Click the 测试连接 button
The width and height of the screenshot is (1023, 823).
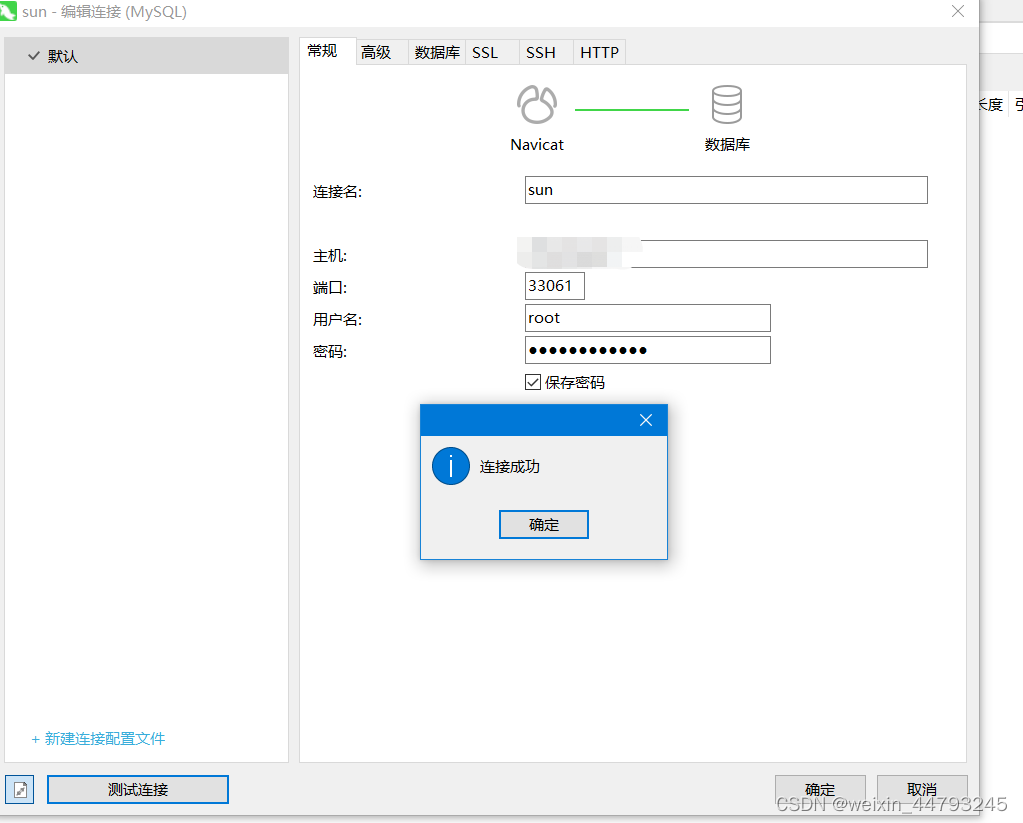pyautogui.click(x=137, y=789)
